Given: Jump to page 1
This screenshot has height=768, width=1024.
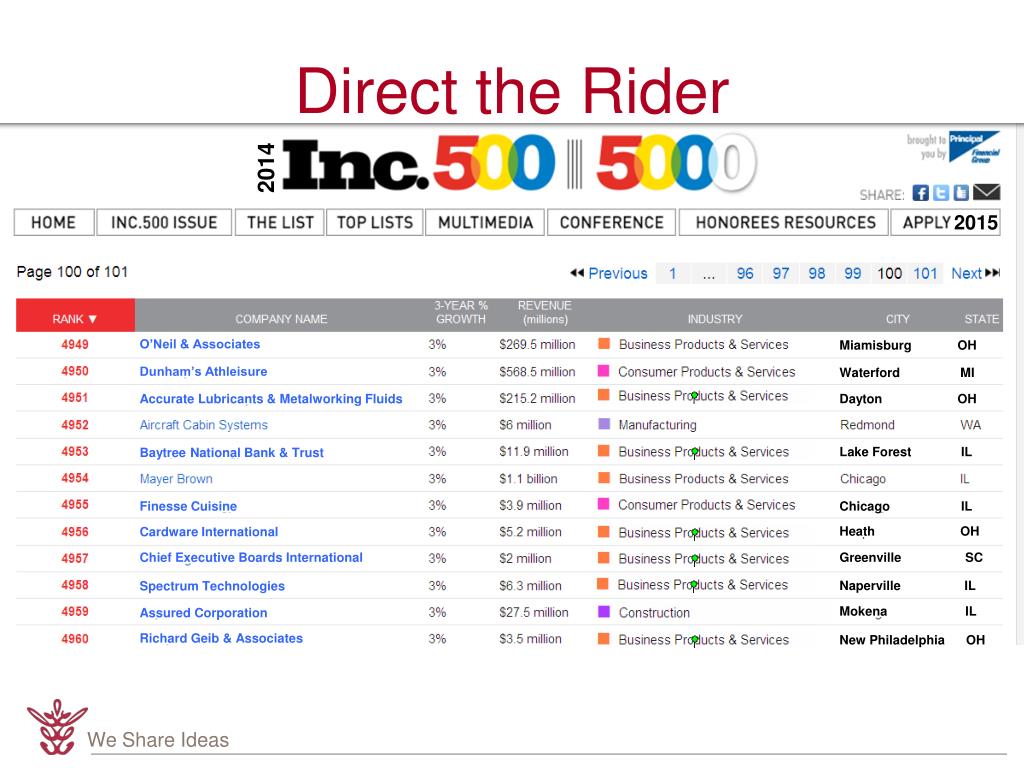Looking at the screenshot, I should click(673, 274).
